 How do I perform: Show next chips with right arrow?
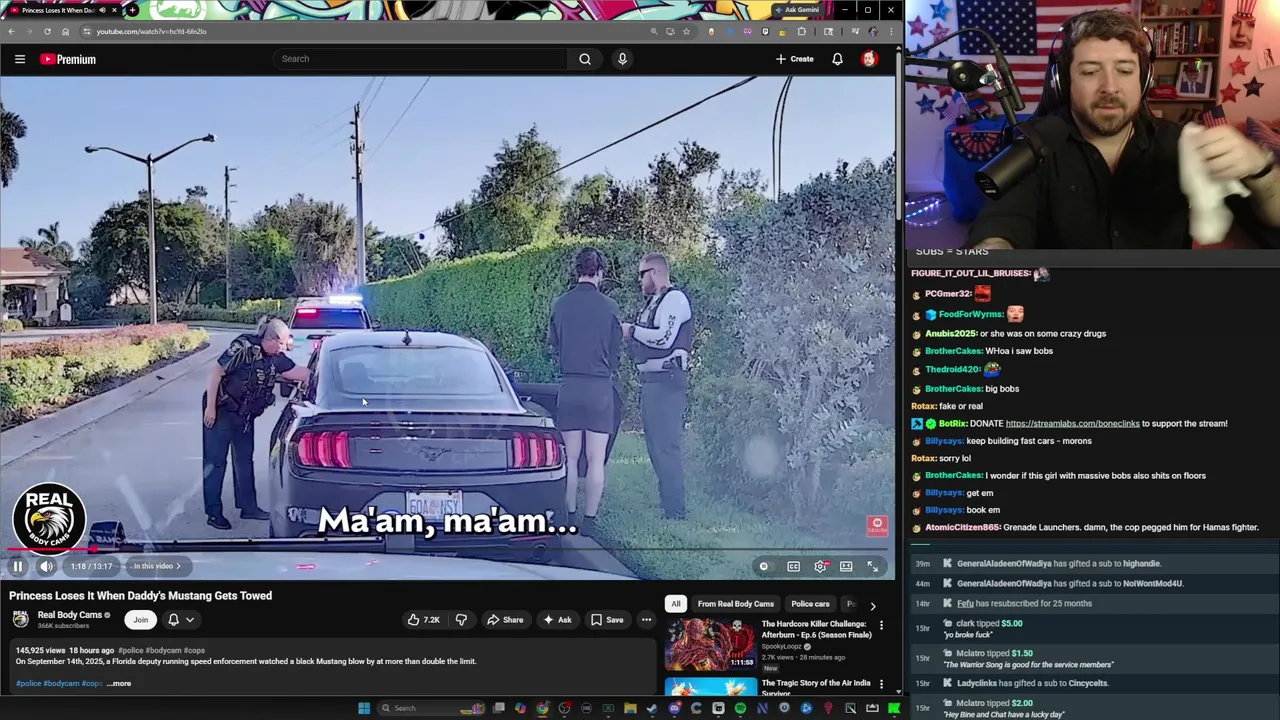(x=872, y=605)
